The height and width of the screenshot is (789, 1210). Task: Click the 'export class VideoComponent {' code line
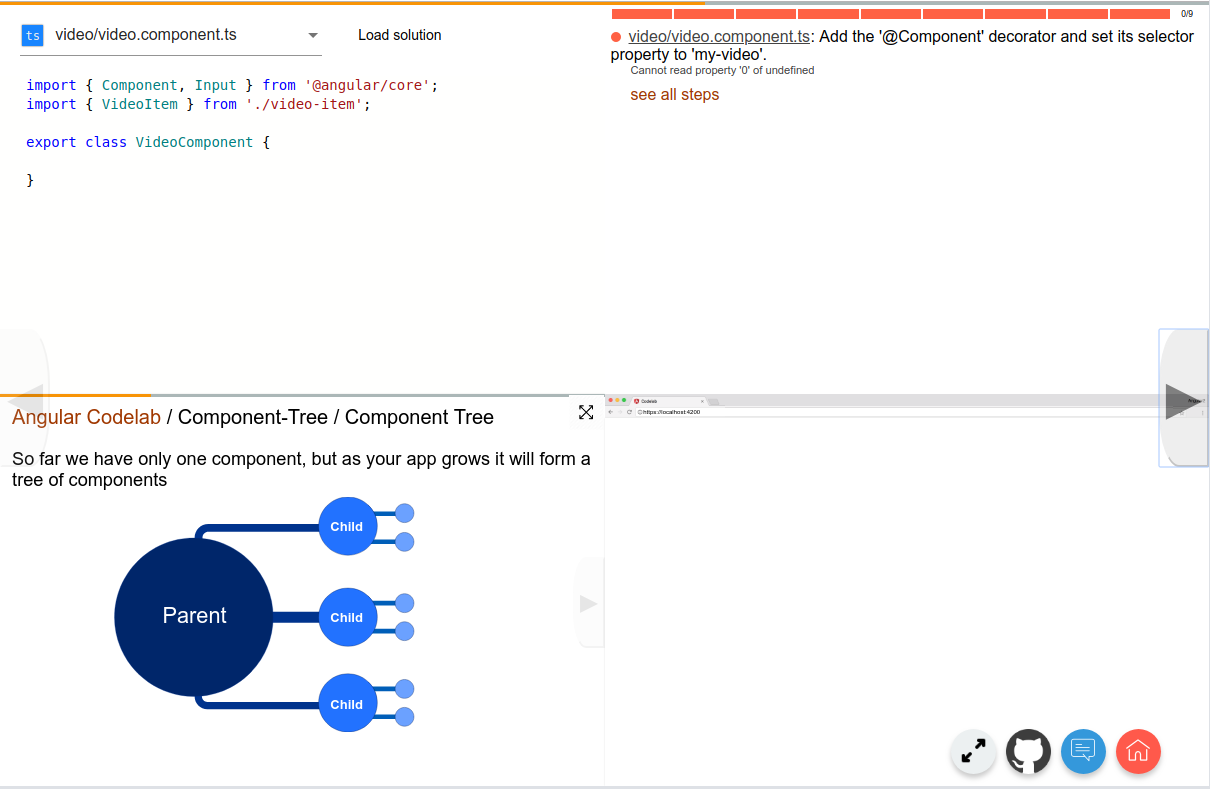[148, 142]
